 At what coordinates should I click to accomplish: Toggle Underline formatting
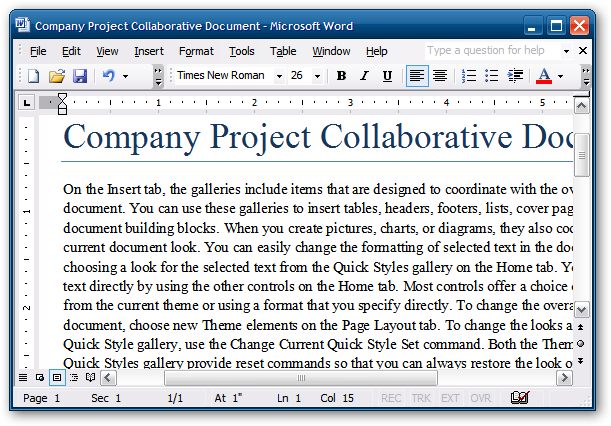tap(385, 76)
